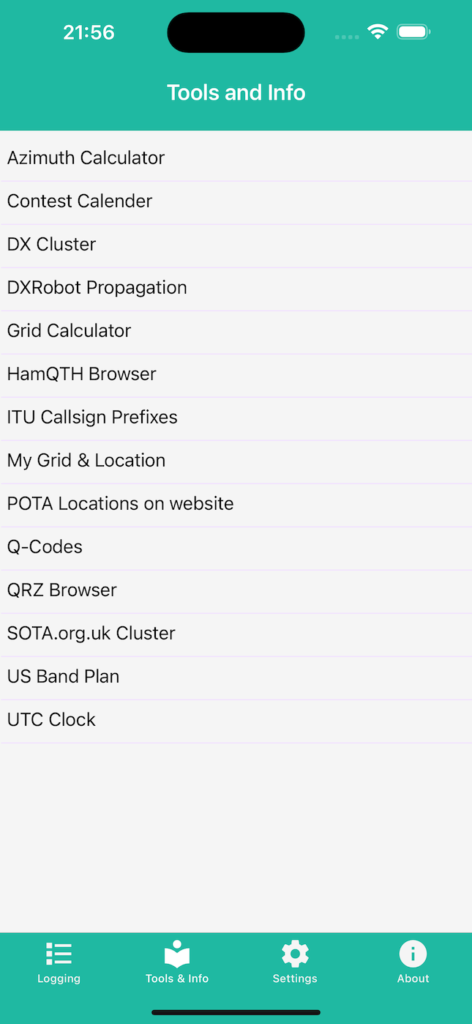The width and height of the screenshot is (472, 1024).
Task: Open the About info icon
Action: point(413,953)
